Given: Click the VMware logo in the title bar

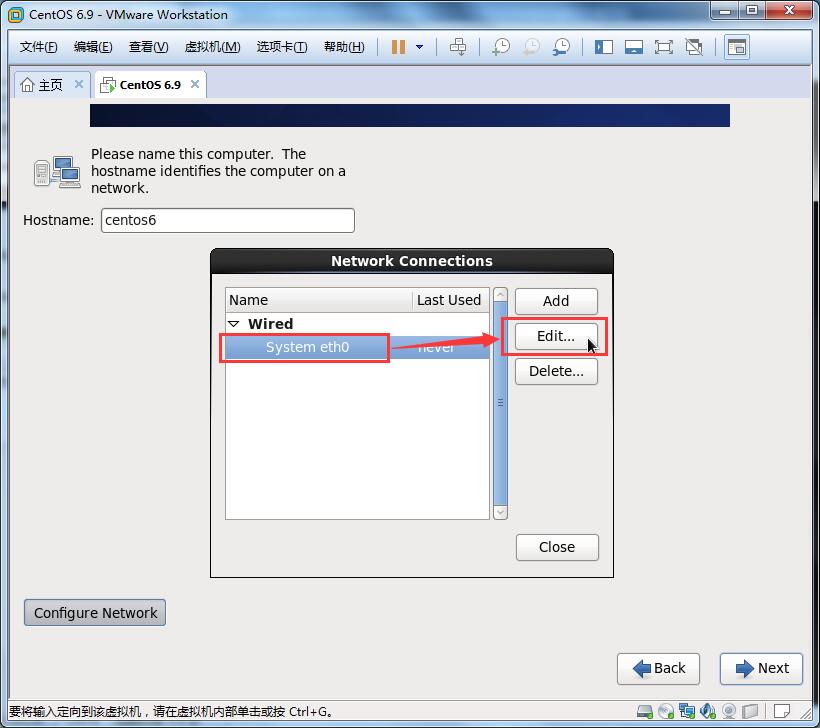Looking at the screenshot, I should [16, 15].
